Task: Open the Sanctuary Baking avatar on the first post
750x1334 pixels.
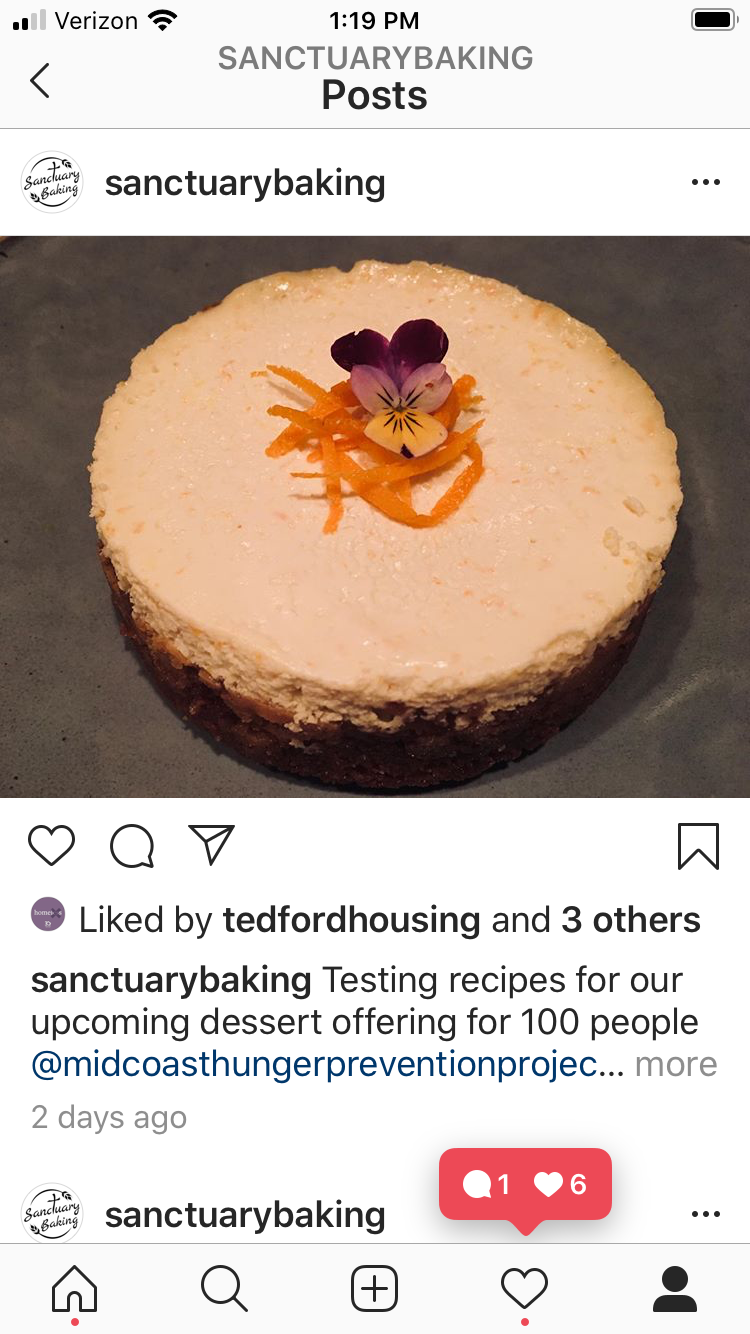Action: point(51,182)
